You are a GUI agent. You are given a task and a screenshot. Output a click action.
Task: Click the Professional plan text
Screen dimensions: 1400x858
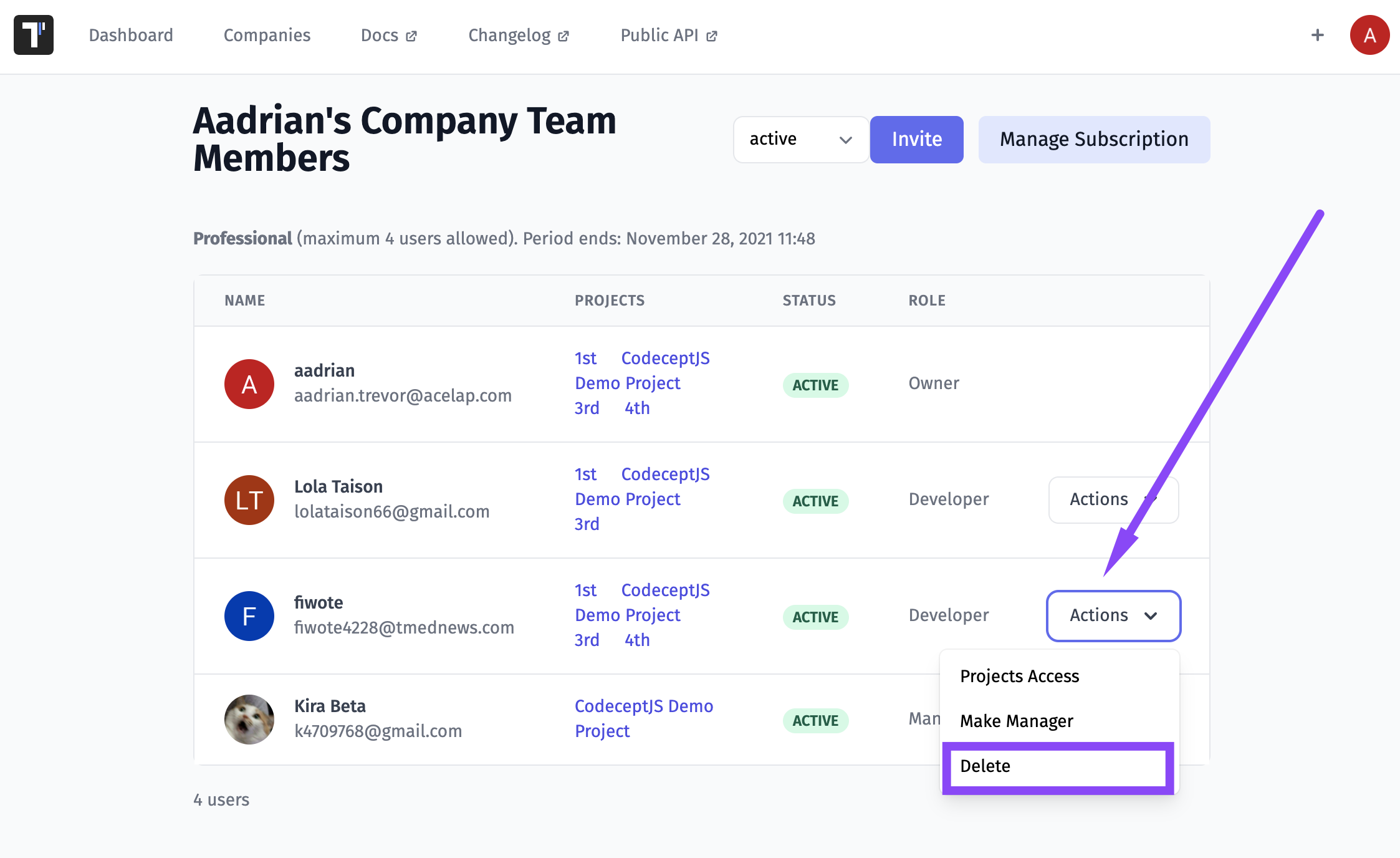[242, 238]
